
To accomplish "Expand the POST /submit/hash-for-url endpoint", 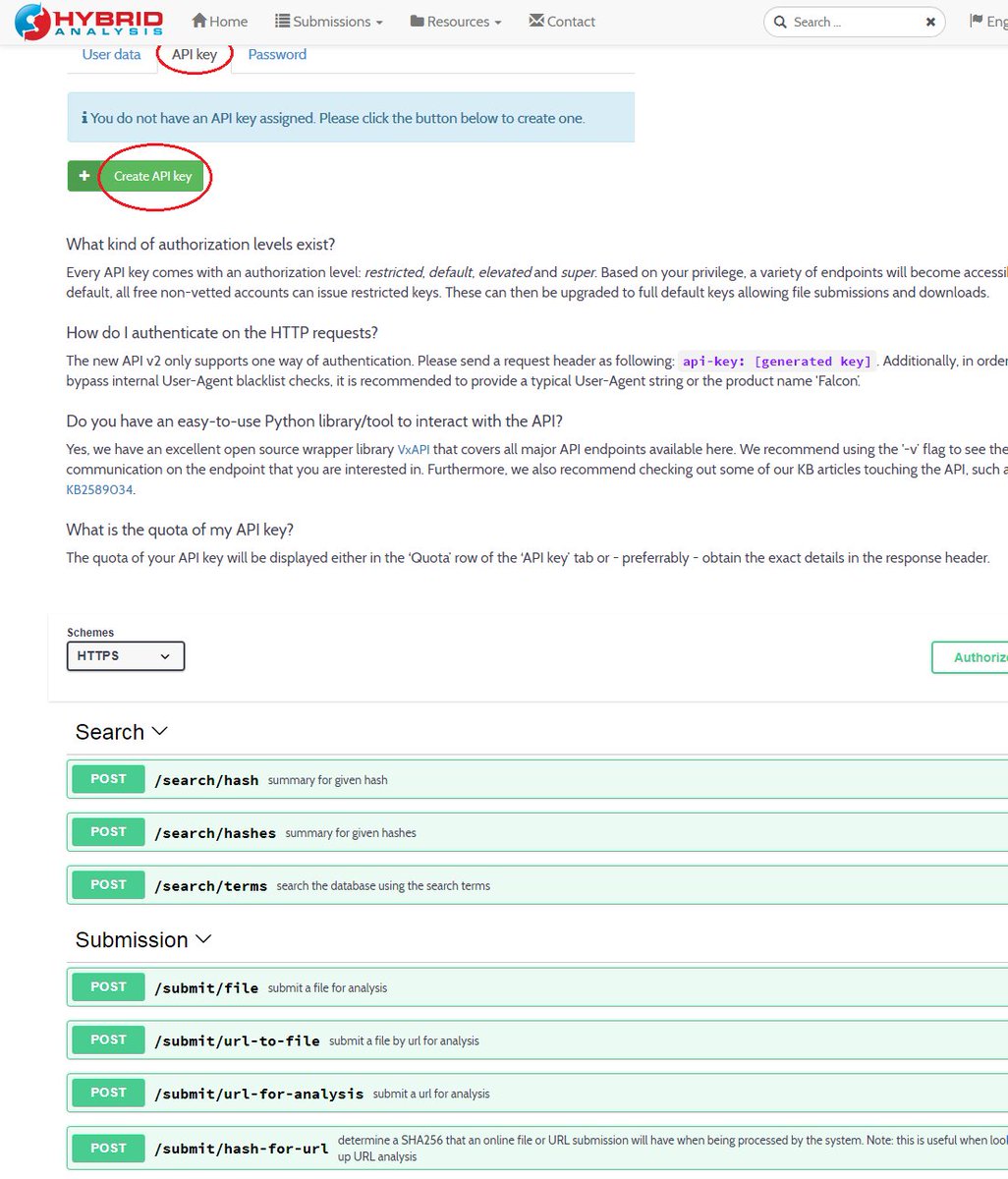I will point(537,1149).
